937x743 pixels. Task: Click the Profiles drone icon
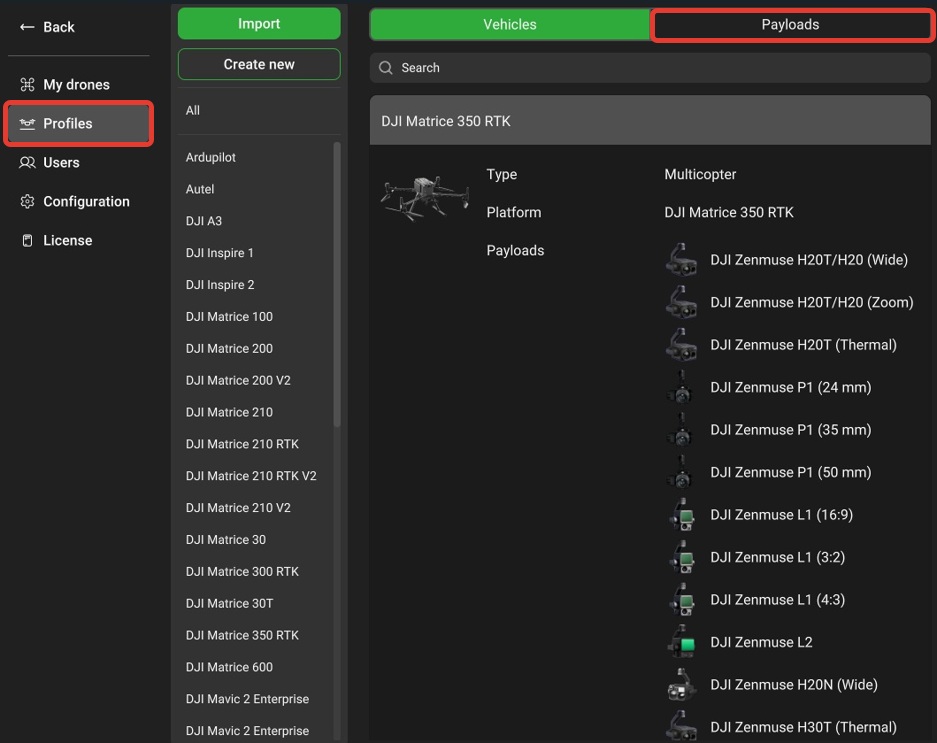27,124
